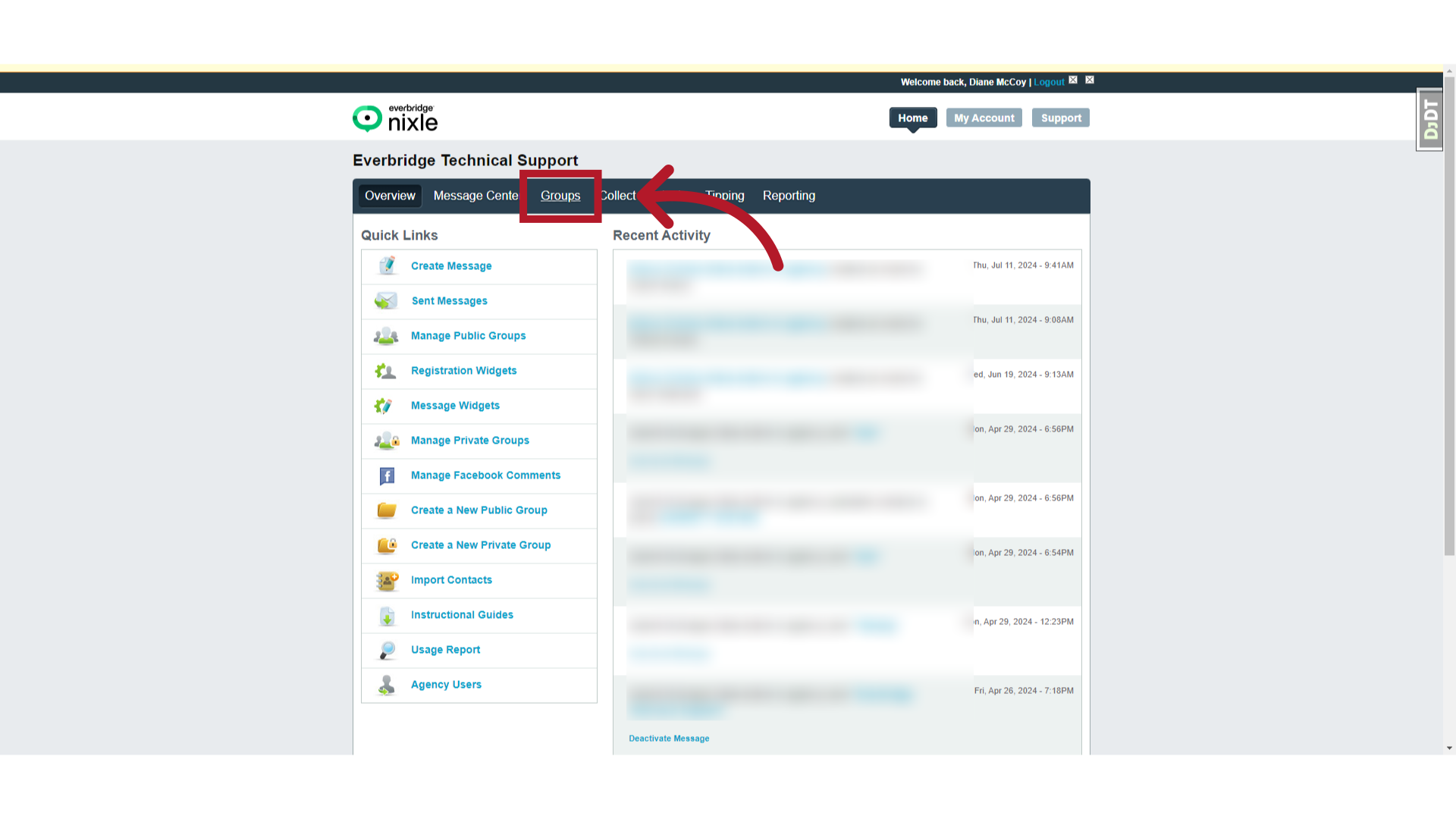Image resolution: width=1456 pixels, height=819 pixels.
Task: Click the Agency Users person icon
Action: 387,685
